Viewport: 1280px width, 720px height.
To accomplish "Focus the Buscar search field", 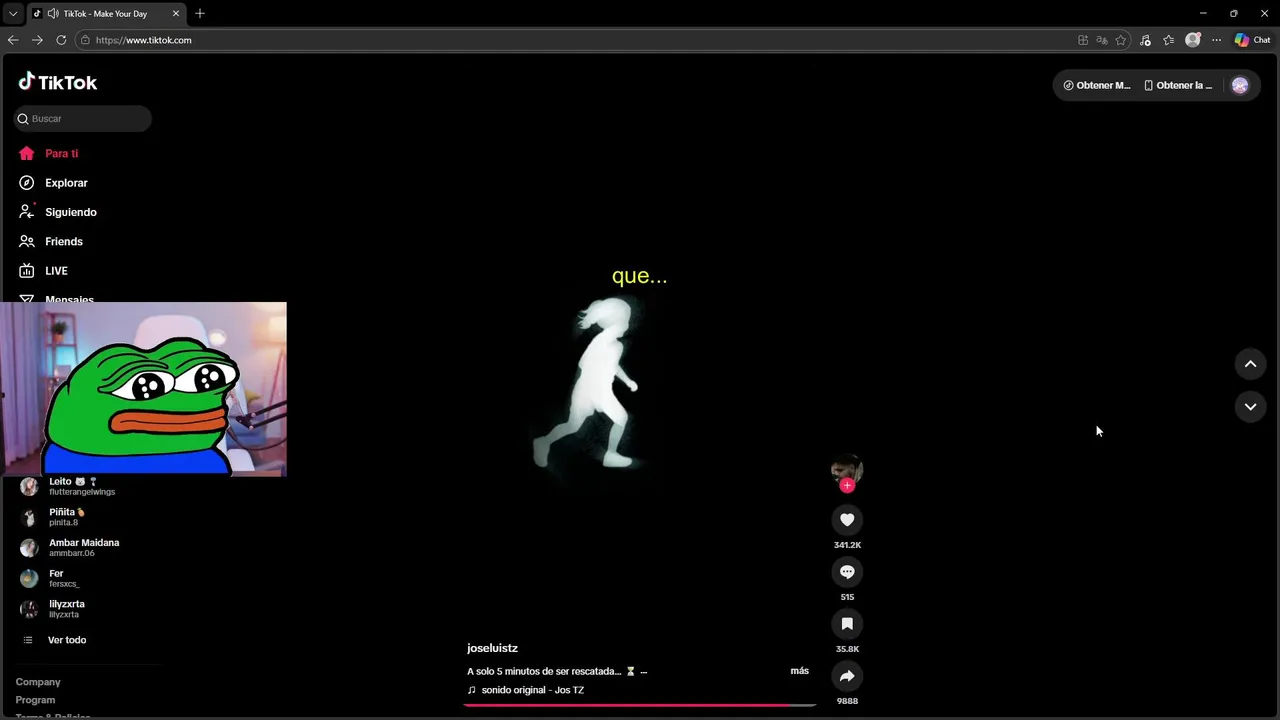I will (83, 118).
